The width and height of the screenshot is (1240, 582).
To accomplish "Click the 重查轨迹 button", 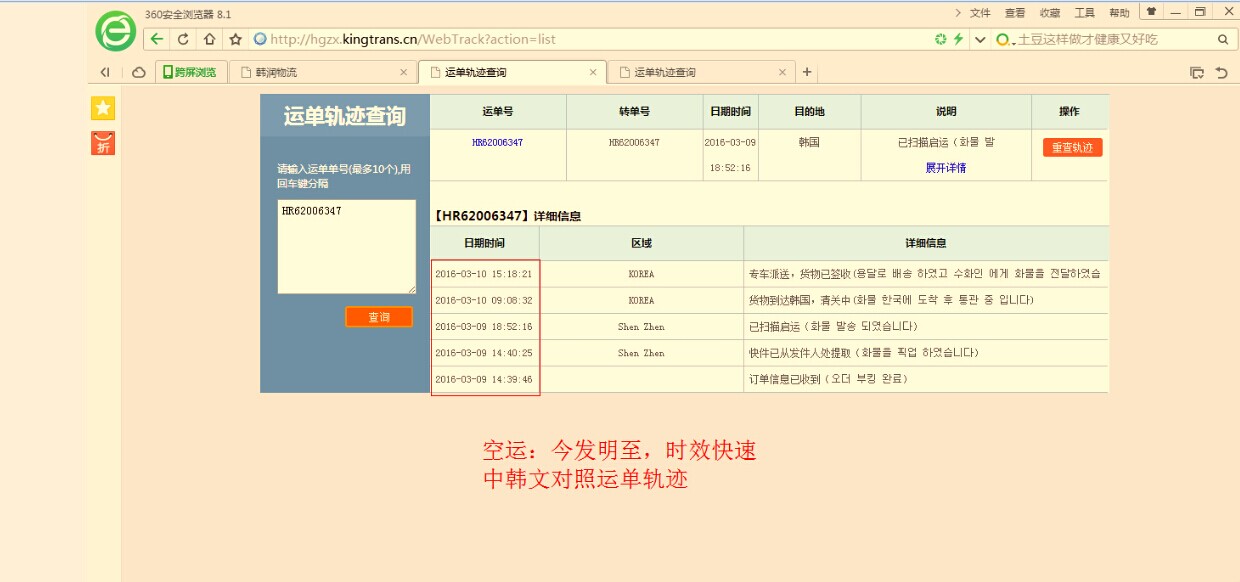I will pos(1072,147).
